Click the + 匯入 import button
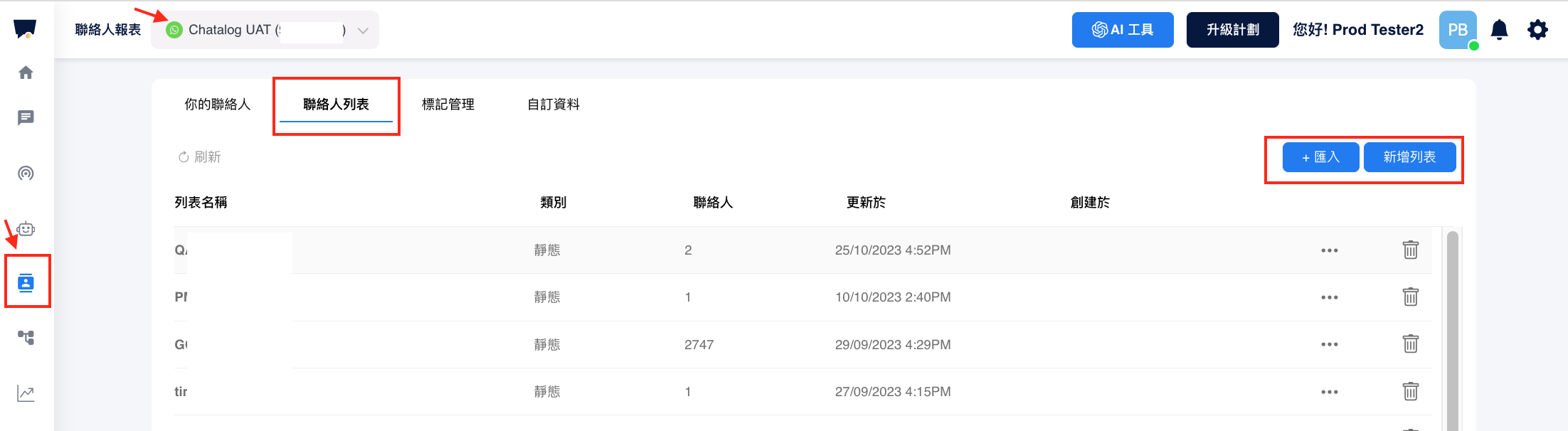 point(1320,157)
